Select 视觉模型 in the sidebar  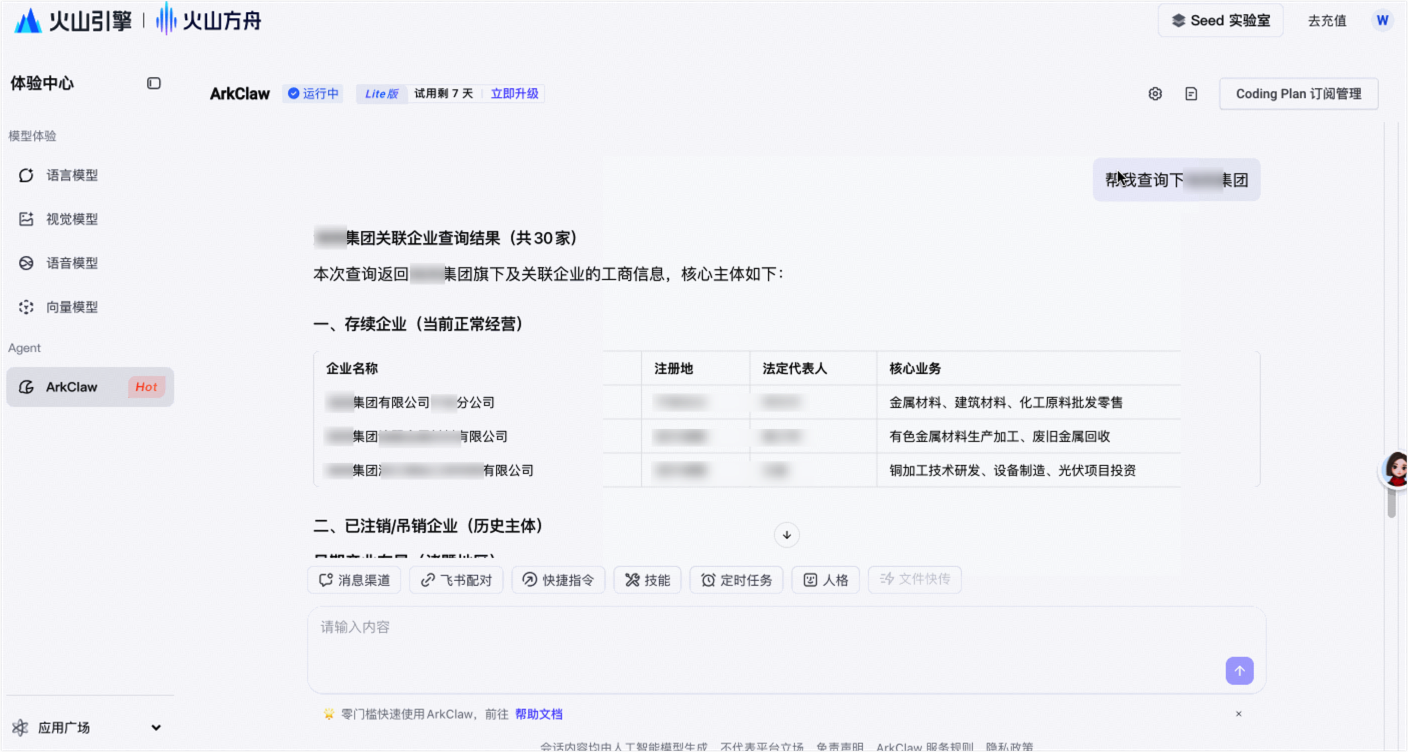(72, 219)
